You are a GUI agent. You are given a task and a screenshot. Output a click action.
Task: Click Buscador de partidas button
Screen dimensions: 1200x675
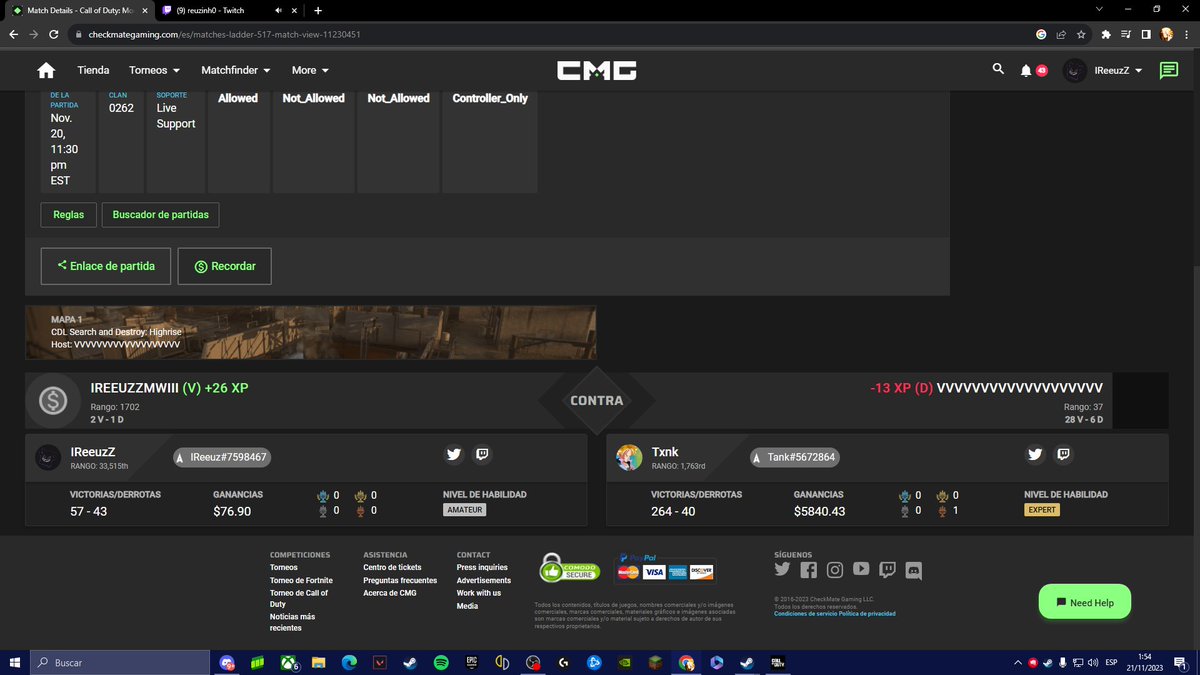(161, 214)
